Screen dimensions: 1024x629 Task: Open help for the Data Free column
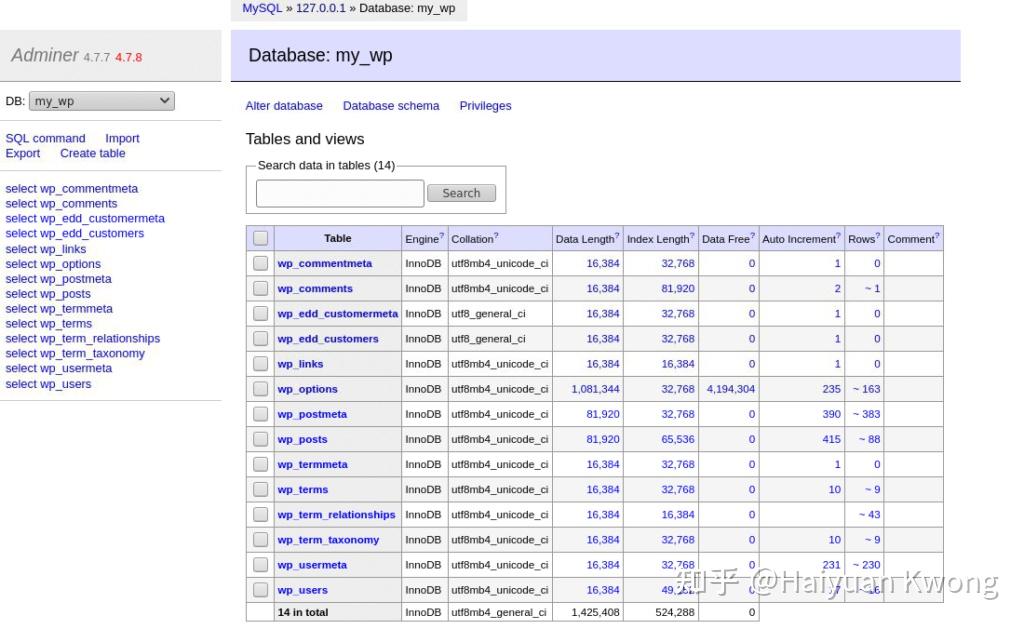(x=752, y=234)
